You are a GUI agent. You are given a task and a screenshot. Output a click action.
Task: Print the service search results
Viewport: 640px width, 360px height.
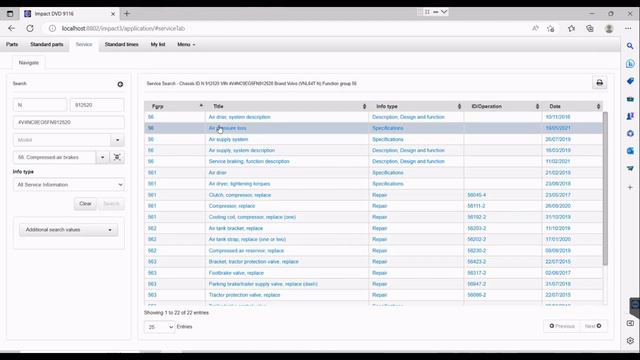(599, 83)
